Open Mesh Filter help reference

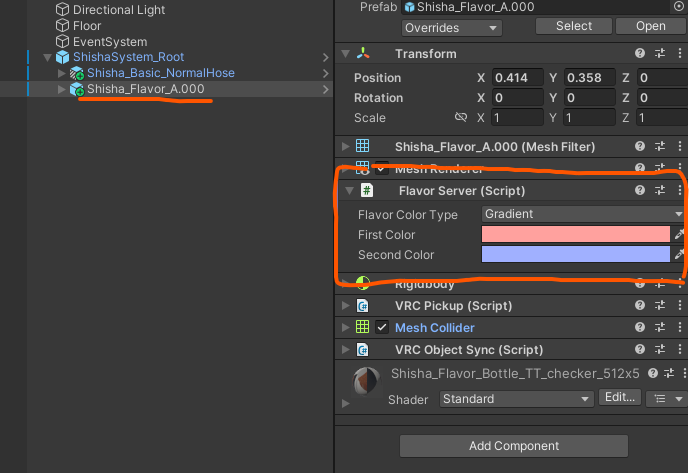(640, 146)
